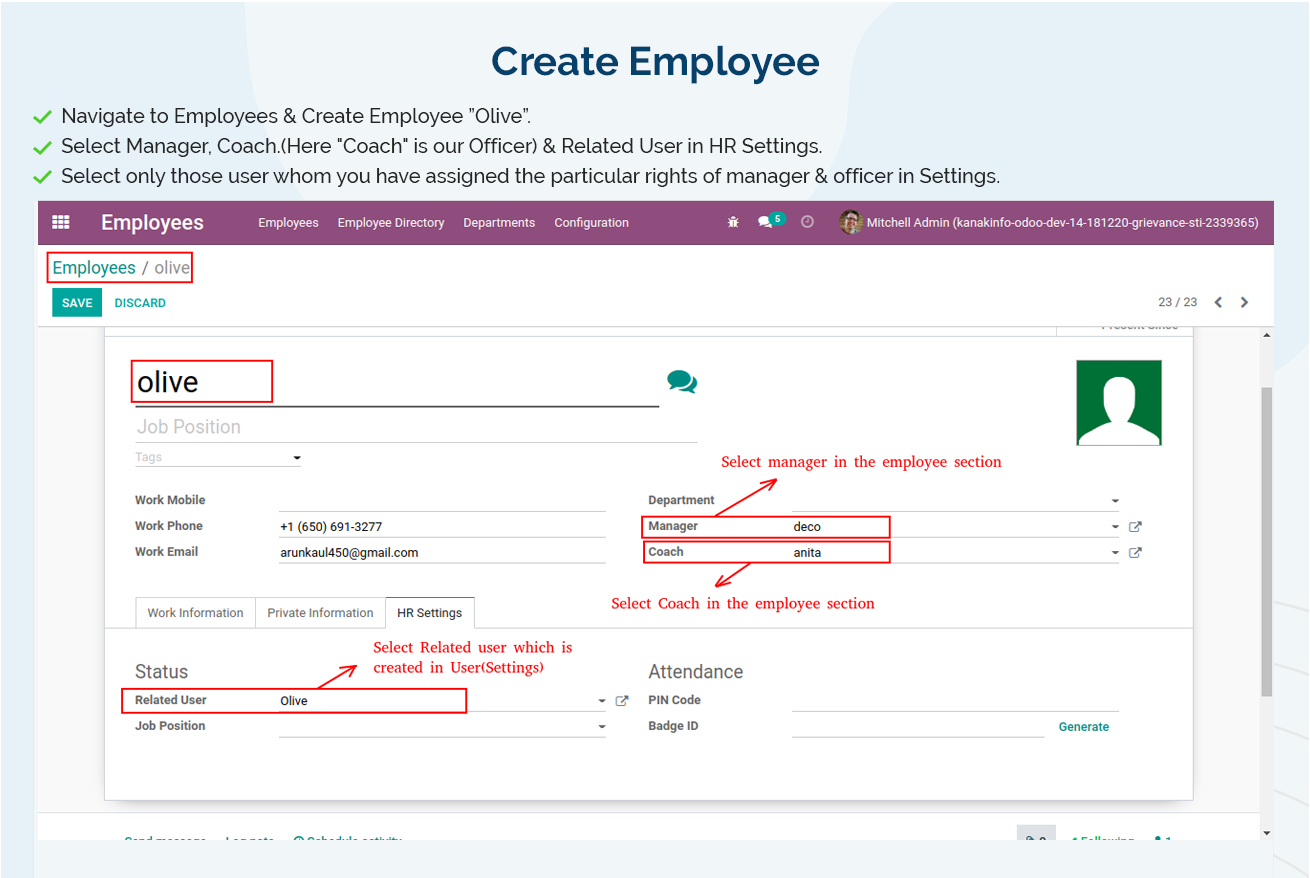Expand the Department dropdown arrow

(x=1115, y=500)
